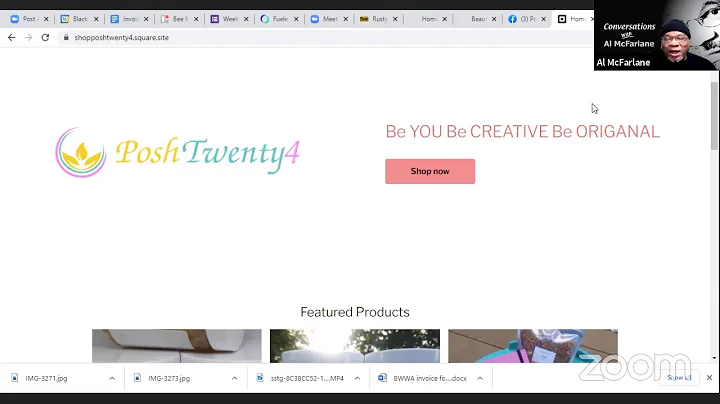Close the Black tab
Screen dimensions: 720x404
pyautogui.click(x=96, y=19)
